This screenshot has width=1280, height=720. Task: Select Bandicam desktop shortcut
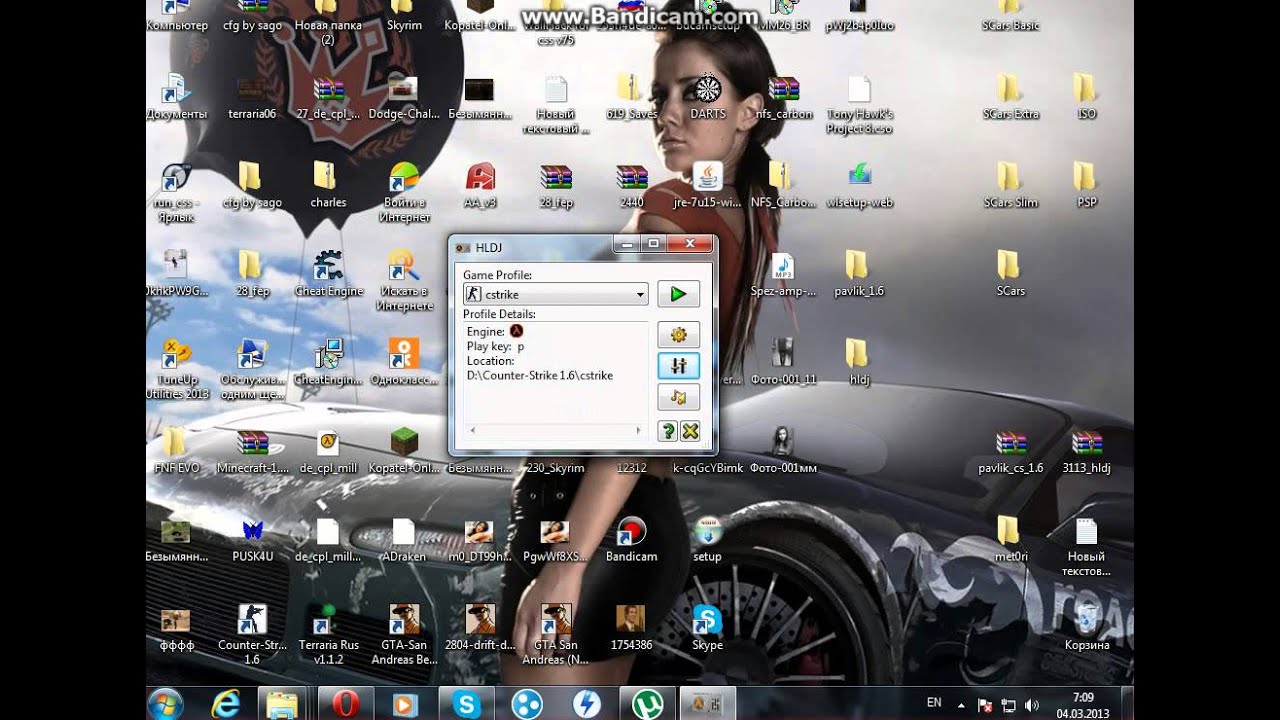coord(632,539)
